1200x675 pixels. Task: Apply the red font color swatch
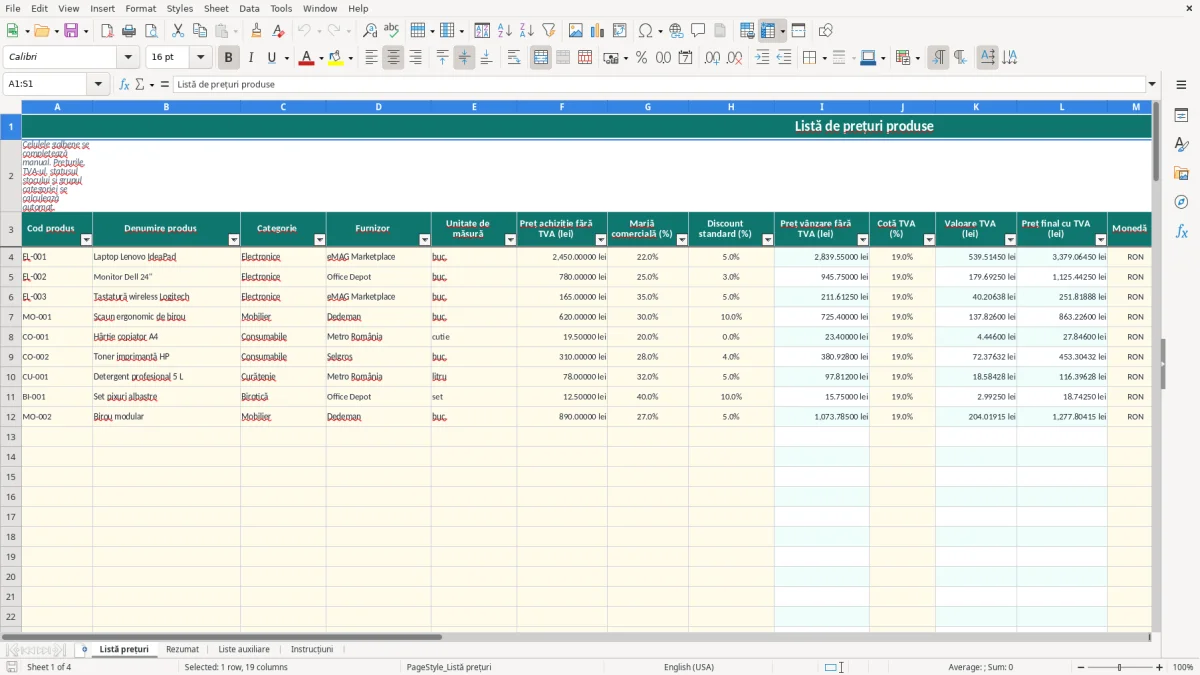tap(306, 58)
